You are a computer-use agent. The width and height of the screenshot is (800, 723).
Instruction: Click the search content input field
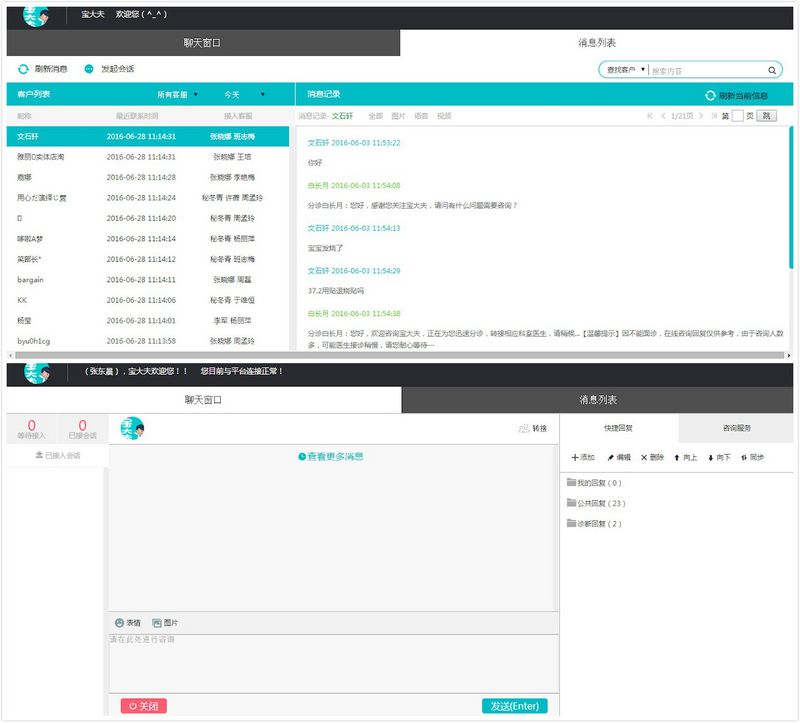pos(708,70)
